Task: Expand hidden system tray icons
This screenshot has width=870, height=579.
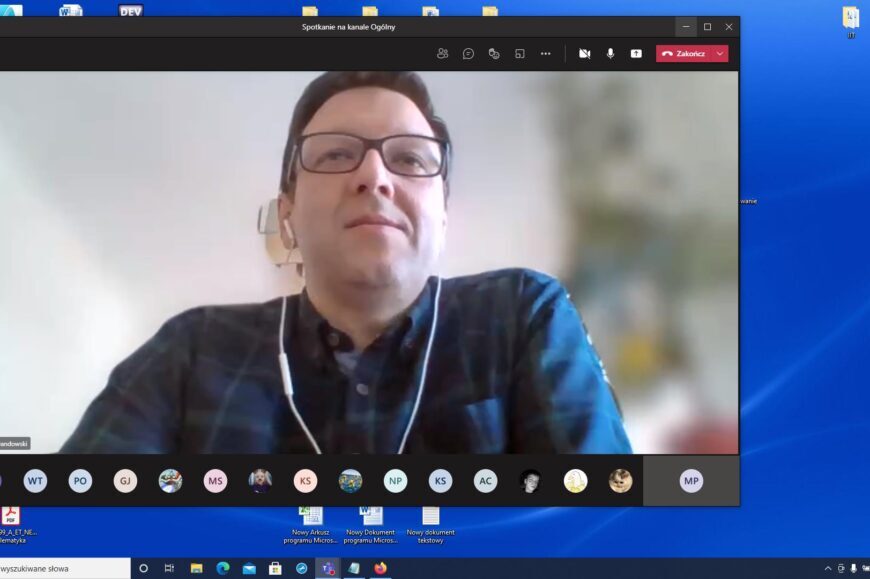Action: click(x=828, y=568)
